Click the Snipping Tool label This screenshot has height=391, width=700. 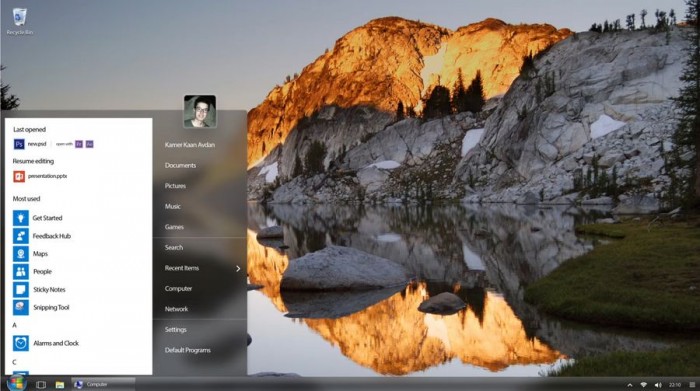click(x=51, y=307)
